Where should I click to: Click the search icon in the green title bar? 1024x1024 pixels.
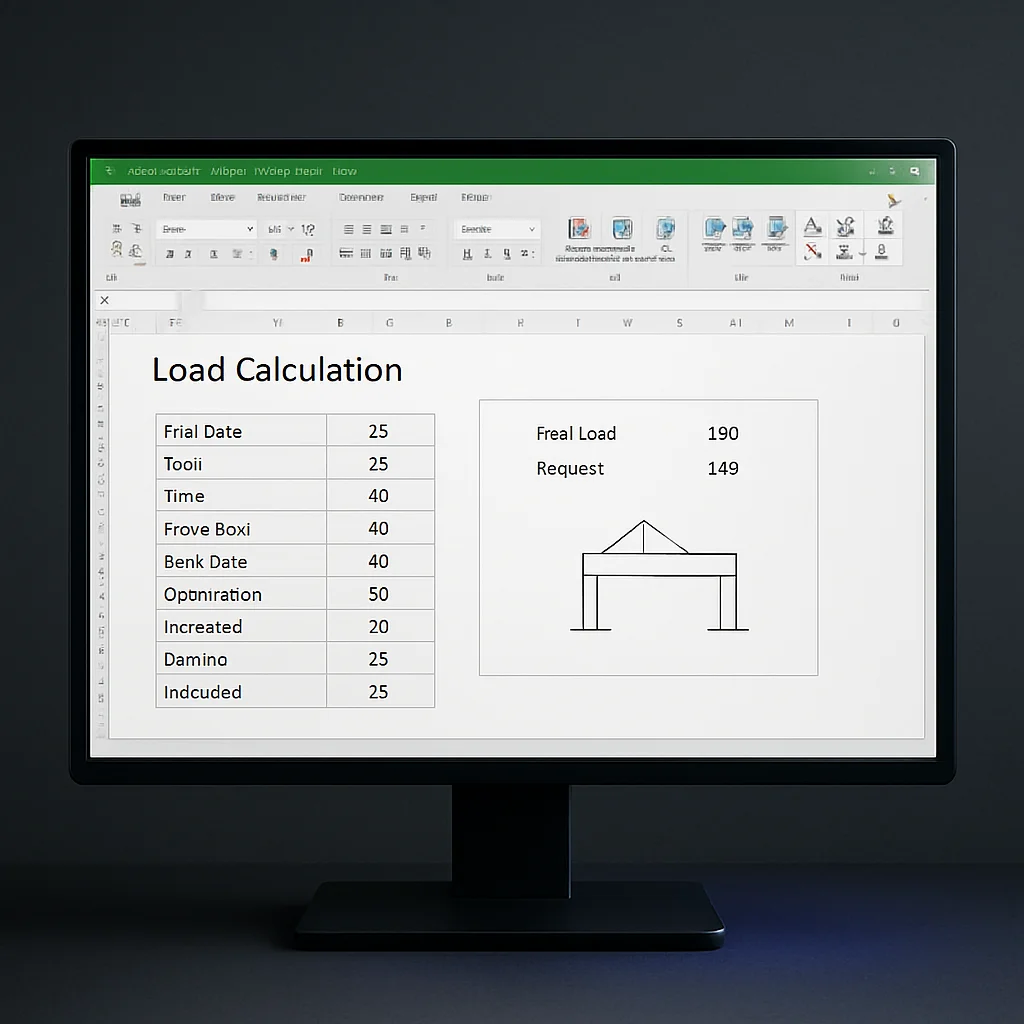tap(915, 171)
